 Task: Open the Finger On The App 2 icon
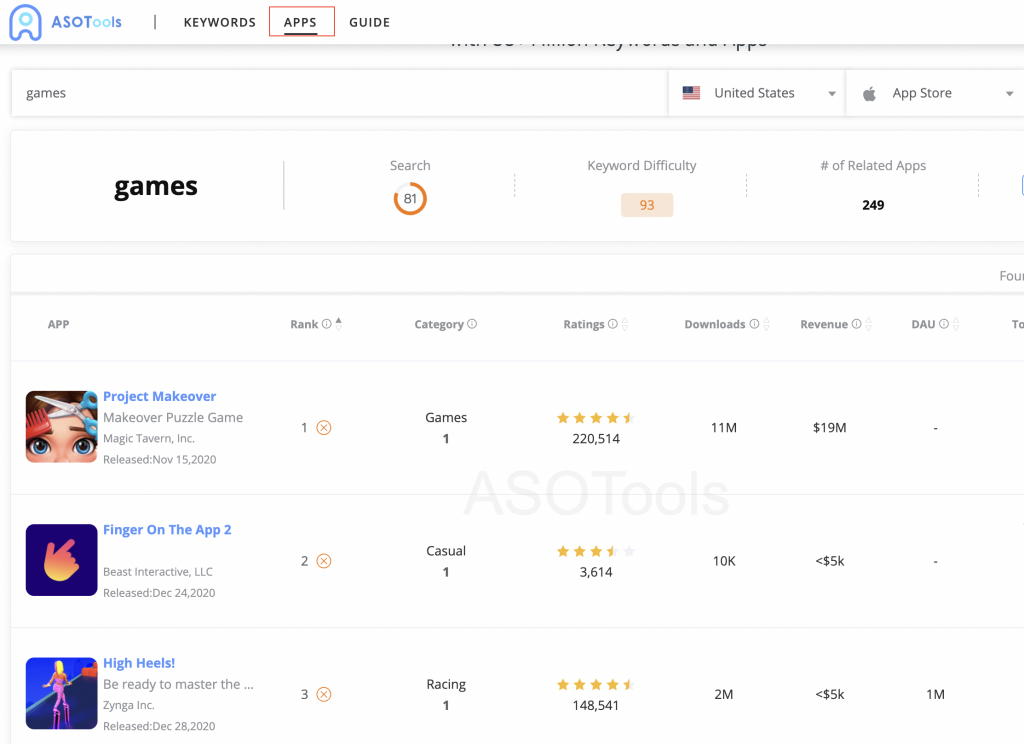point(61,560)
